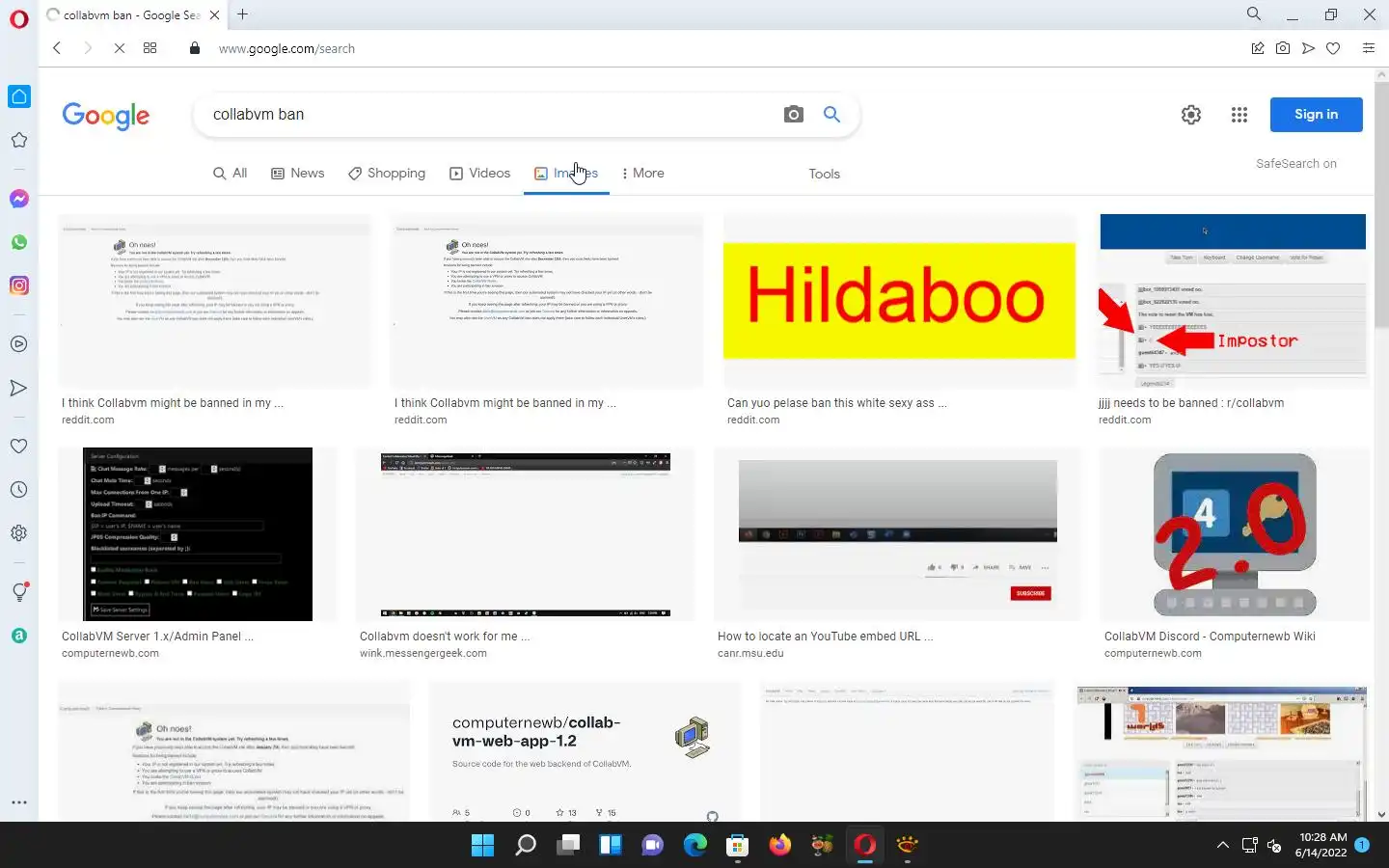The image size is (1389, 868).
Task: Open Windows taskbar search
Action: point(526,846)
